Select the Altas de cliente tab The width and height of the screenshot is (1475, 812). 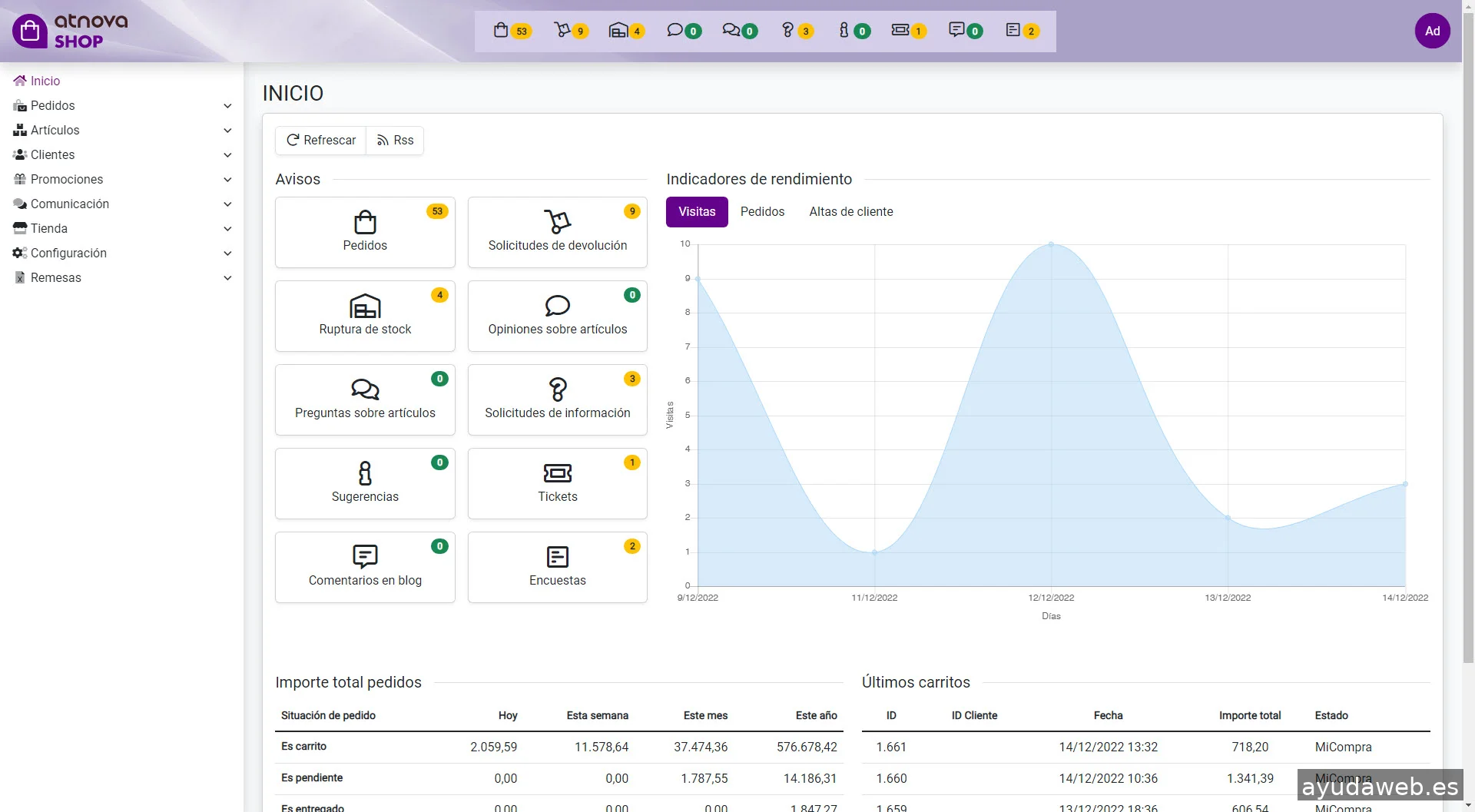(x=850, y=211)
